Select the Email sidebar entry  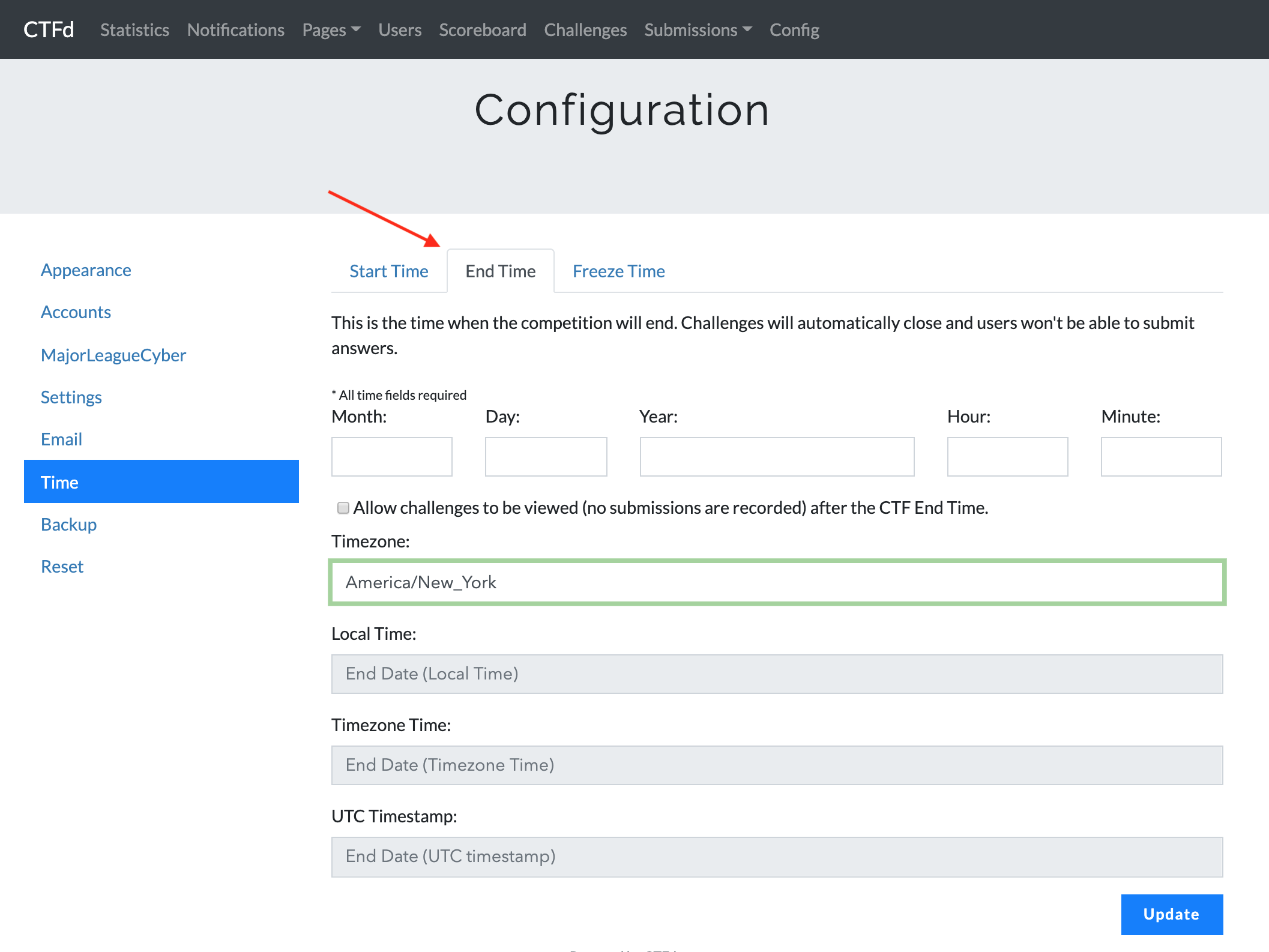click(x=61, y=439)
